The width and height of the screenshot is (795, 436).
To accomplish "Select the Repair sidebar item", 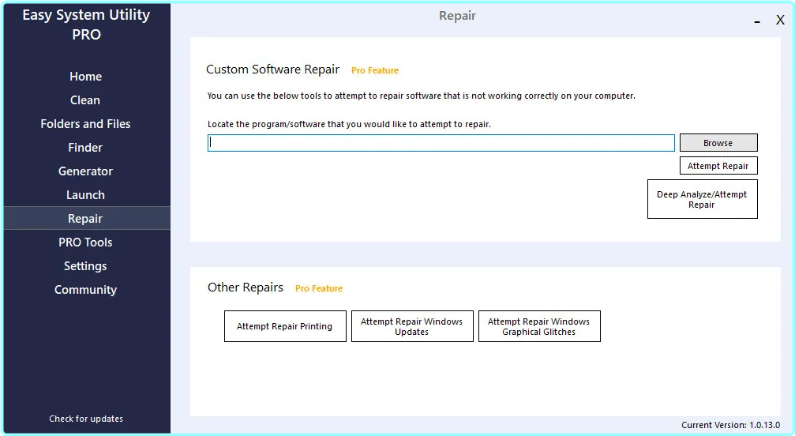I will [86, 219].
